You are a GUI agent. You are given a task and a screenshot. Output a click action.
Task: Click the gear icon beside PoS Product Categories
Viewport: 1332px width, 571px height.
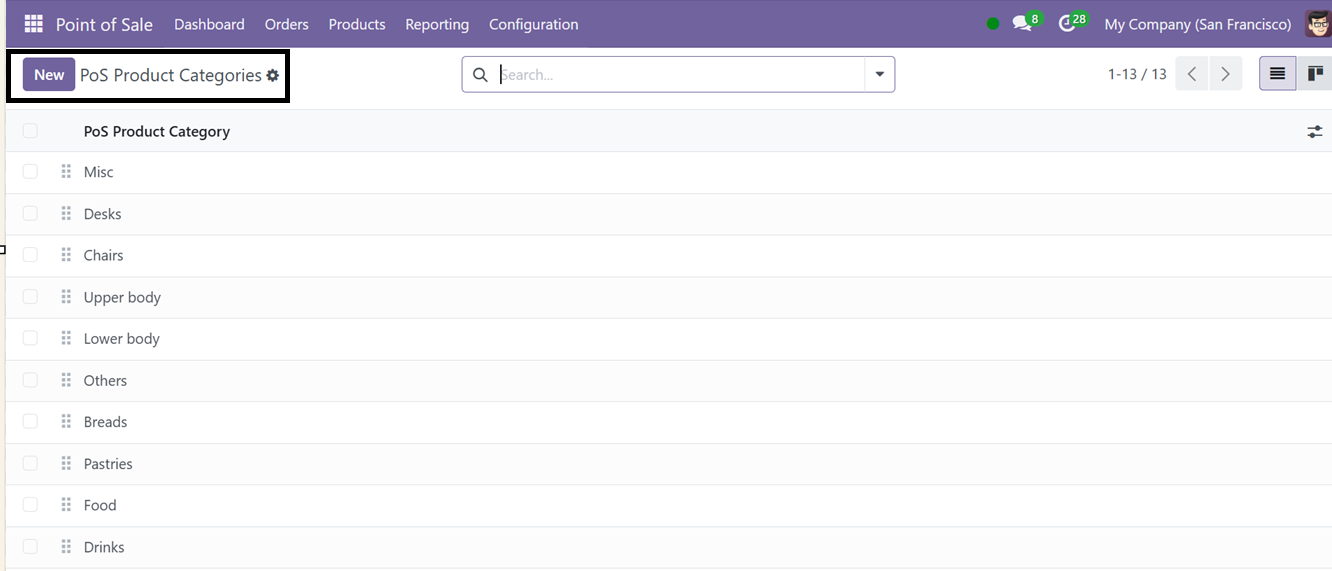(272, 75)
